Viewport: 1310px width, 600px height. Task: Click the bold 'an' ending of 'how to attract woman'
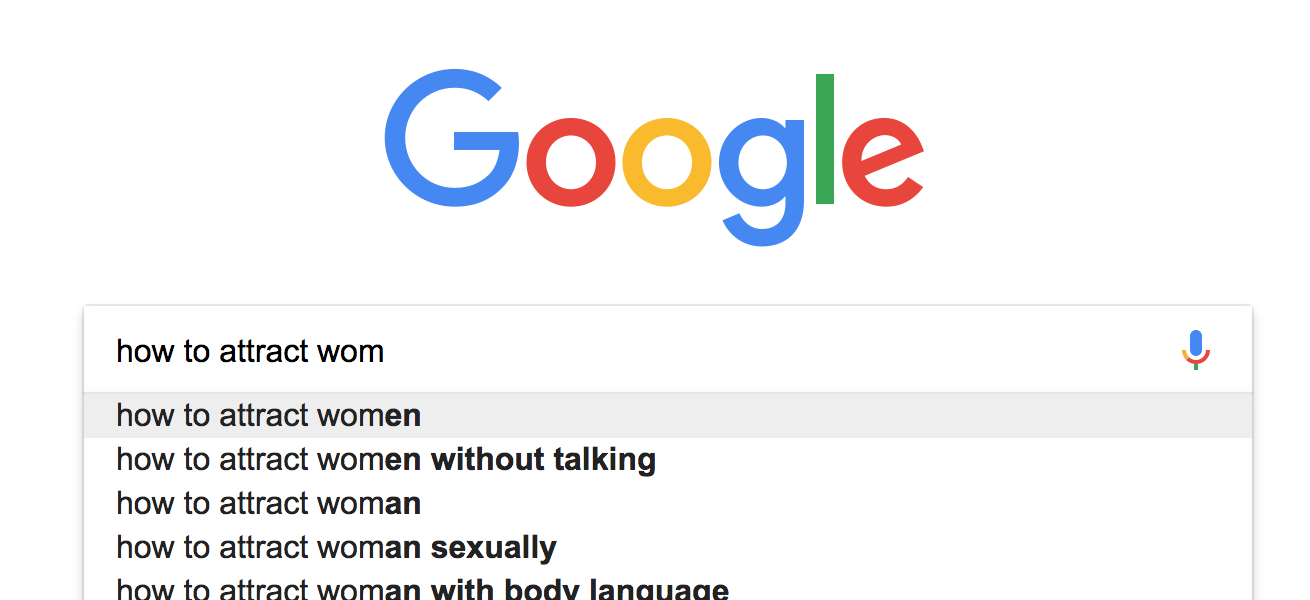[x=403, y=503]
